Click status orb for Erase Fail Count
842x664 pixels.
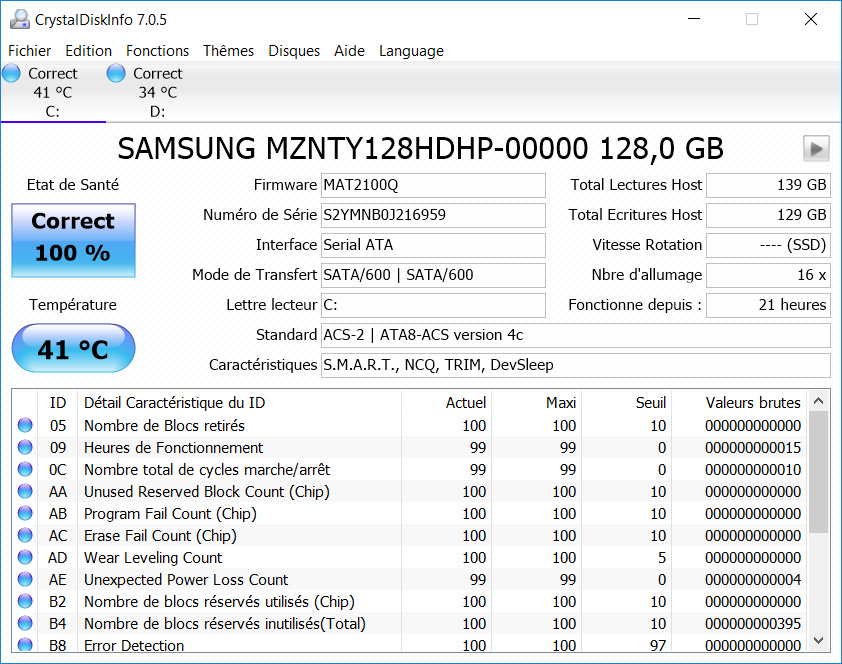pyautogui.click(x=25, y=536)
